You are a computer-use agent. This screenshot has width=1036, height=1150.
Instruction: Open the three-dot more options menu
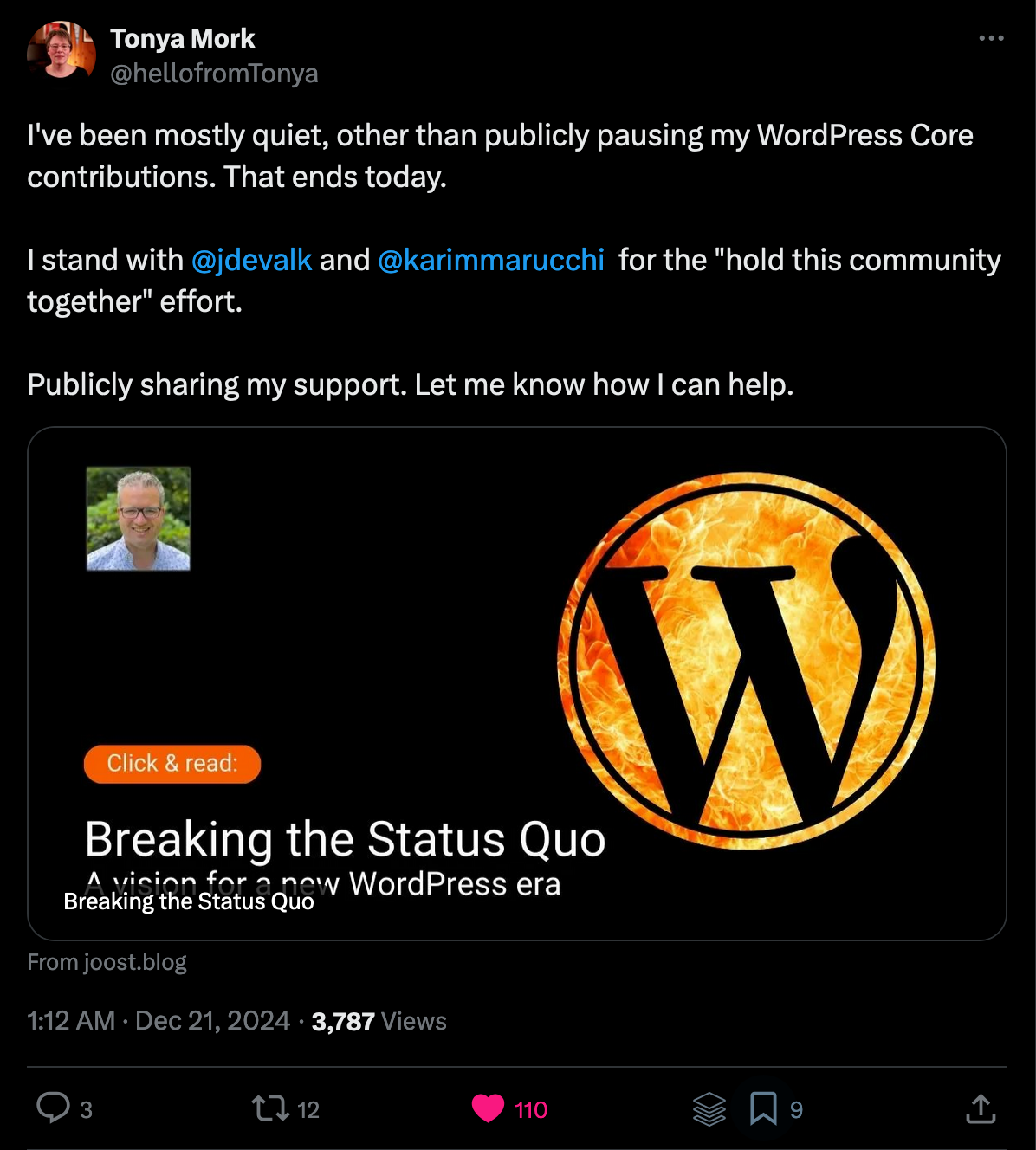(x=991, y=38)
